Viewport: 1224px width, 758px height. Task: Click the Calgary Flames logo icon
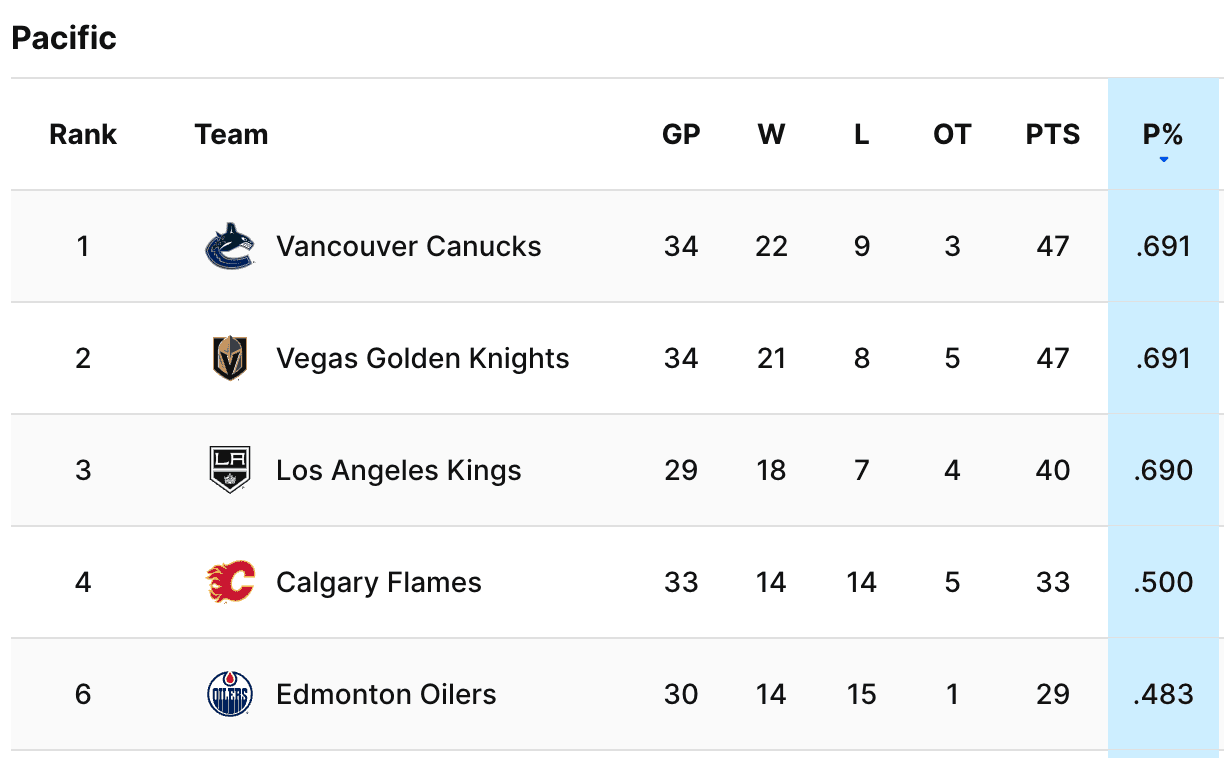click(x=230, y=582)
